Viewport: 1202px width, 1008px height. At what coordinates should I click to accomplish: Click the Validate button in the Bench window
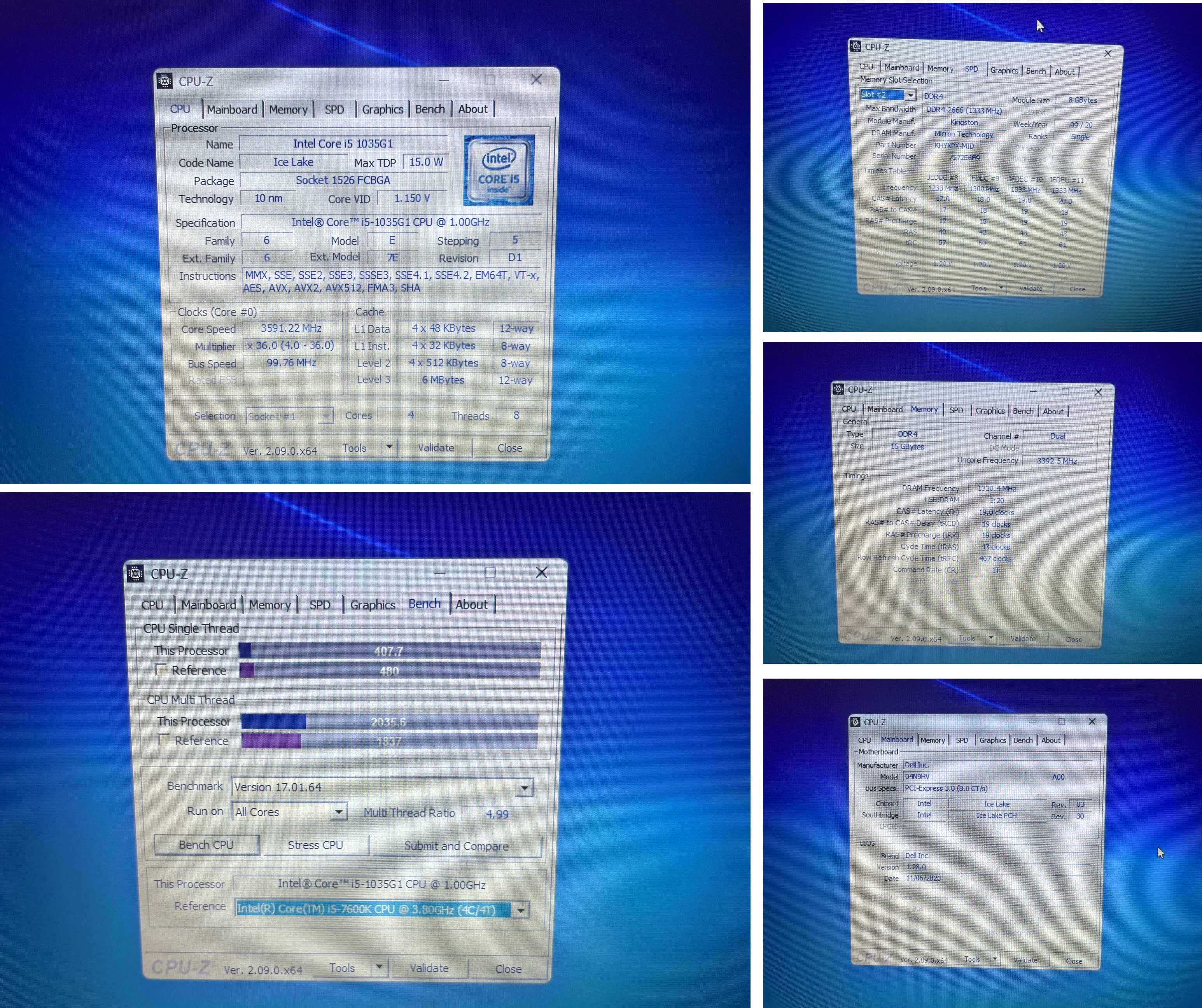[x=429, y=968]
